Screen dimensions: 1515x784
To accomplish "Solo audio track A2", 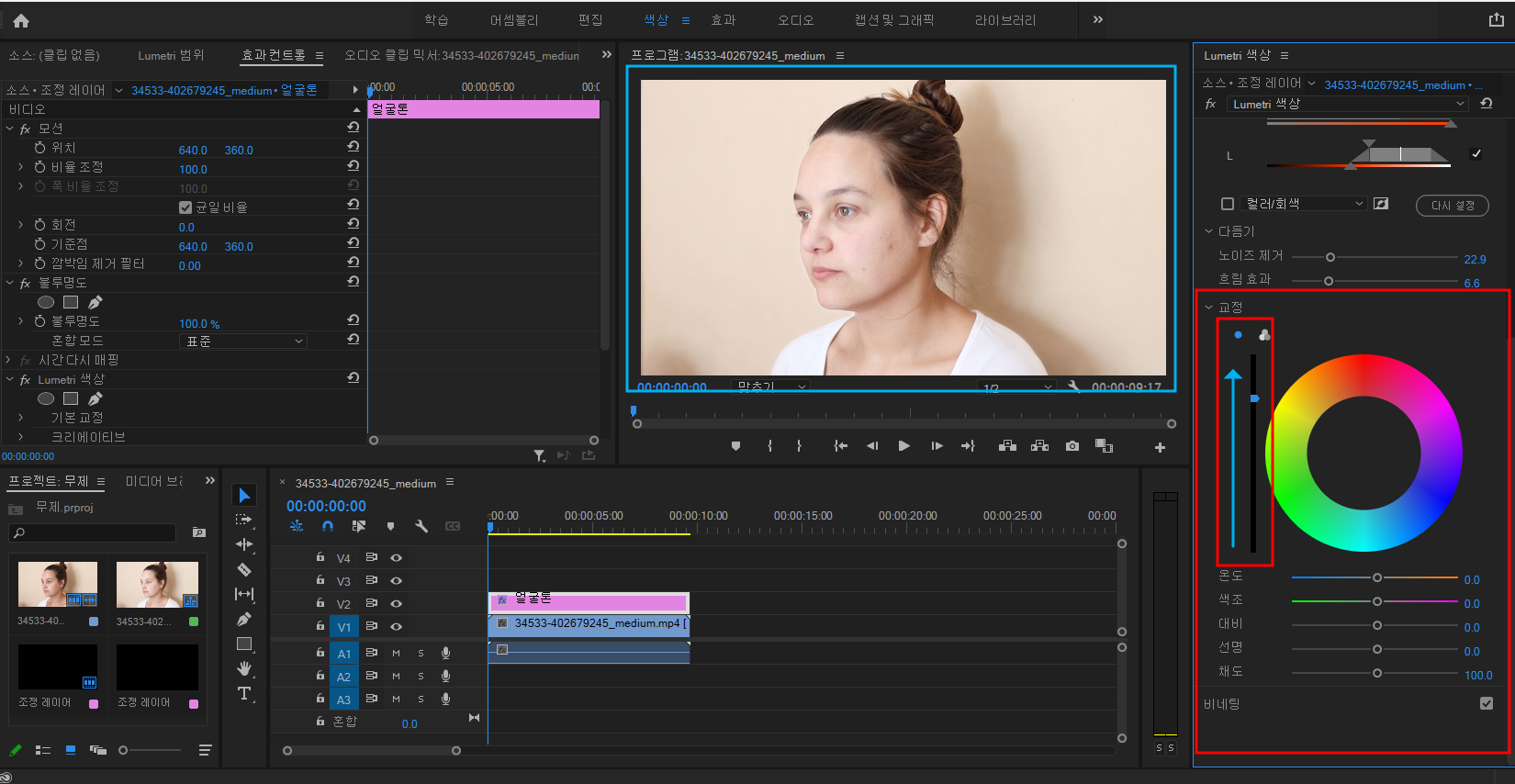I will pos(421,676).
